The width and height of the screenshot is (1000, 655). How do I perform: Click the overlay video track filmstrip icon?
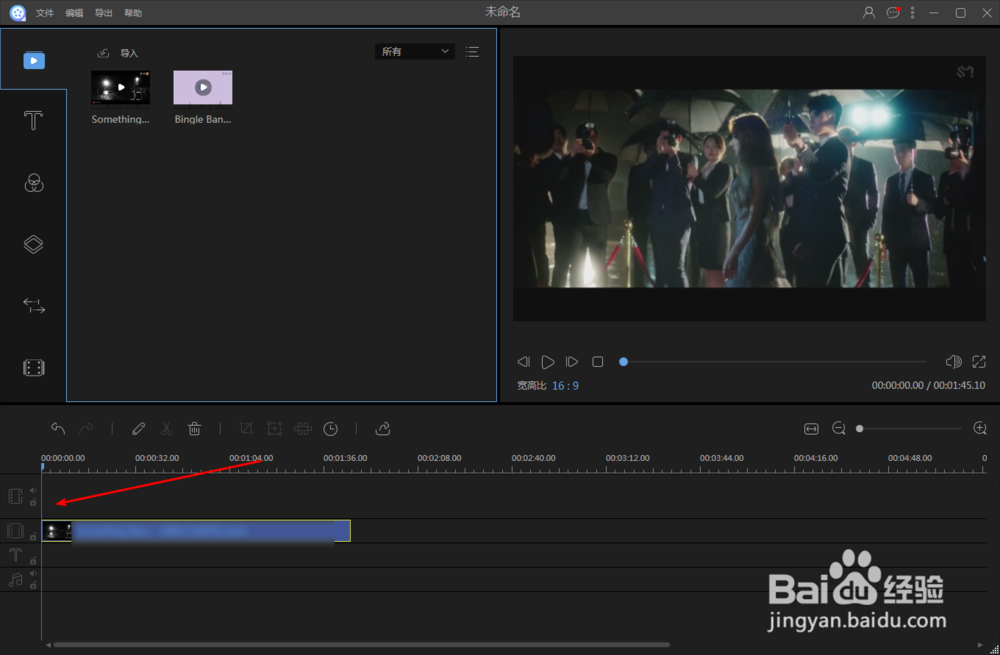pos(15,496)
